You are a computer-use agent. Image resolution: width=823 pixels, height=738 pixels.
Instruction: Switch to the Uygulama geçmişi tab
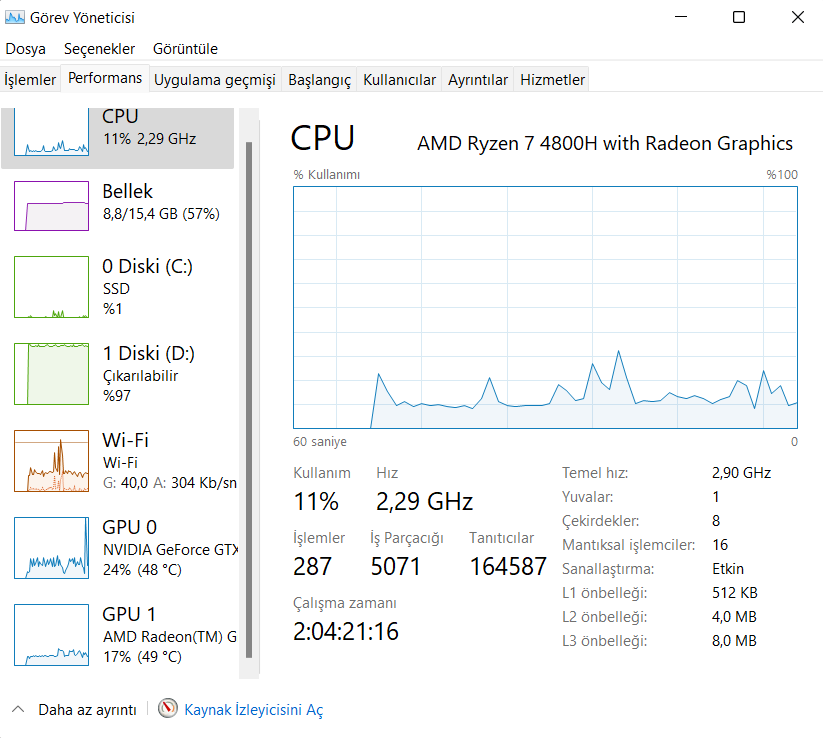pyautogui.click(x=214, y=80)
